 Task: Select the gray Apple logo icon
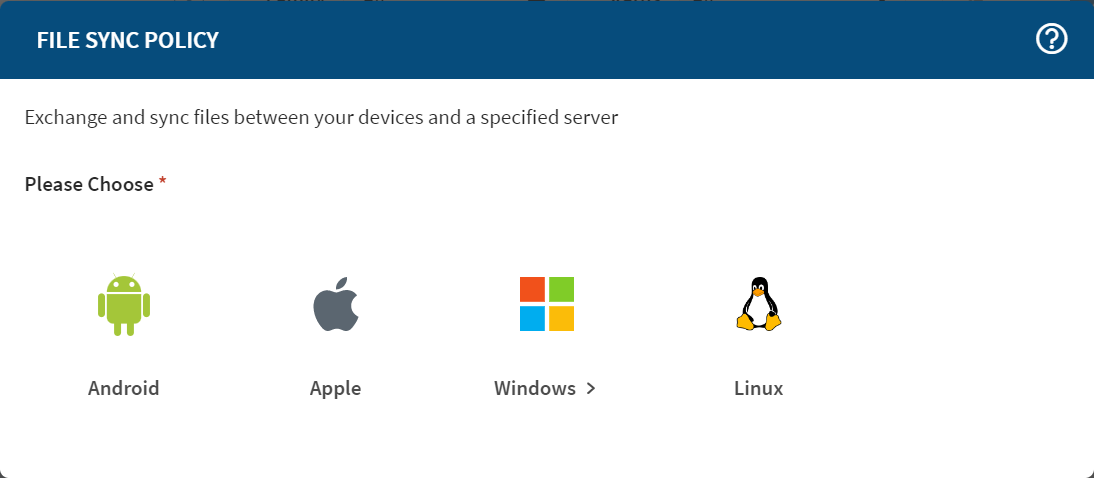[335, 306]
